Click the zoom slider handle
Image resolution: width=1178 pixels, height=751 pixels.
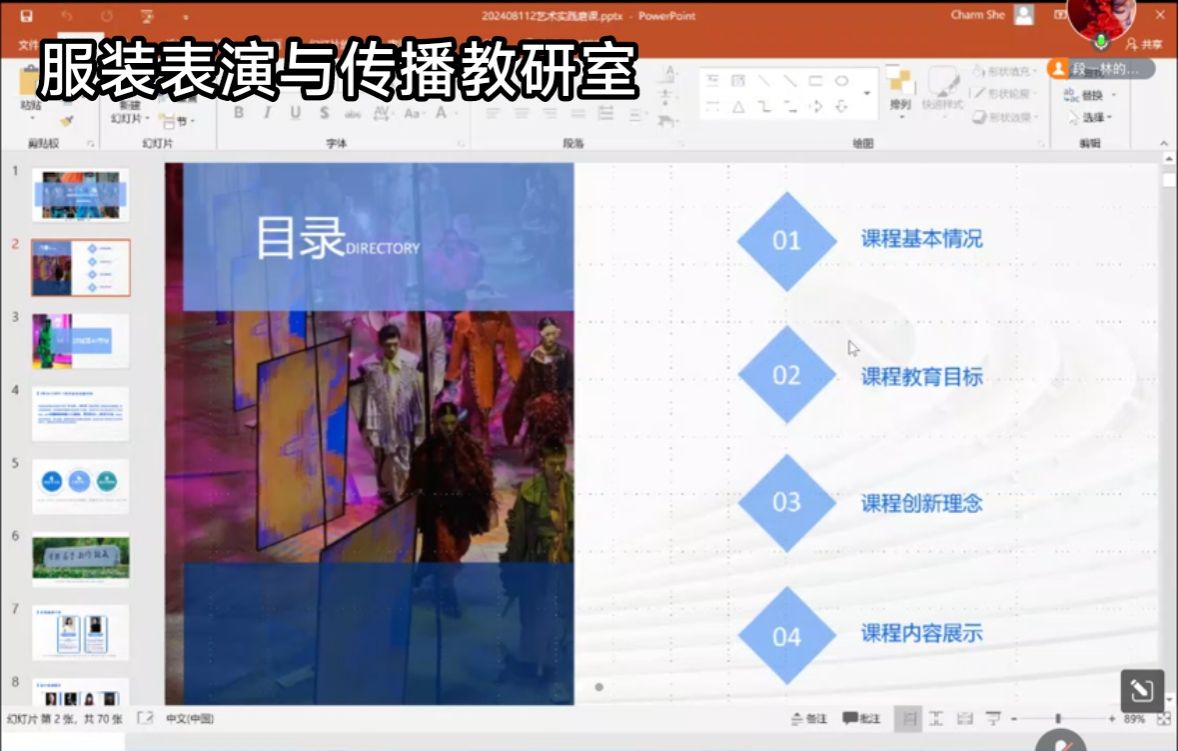(1058, 719)
